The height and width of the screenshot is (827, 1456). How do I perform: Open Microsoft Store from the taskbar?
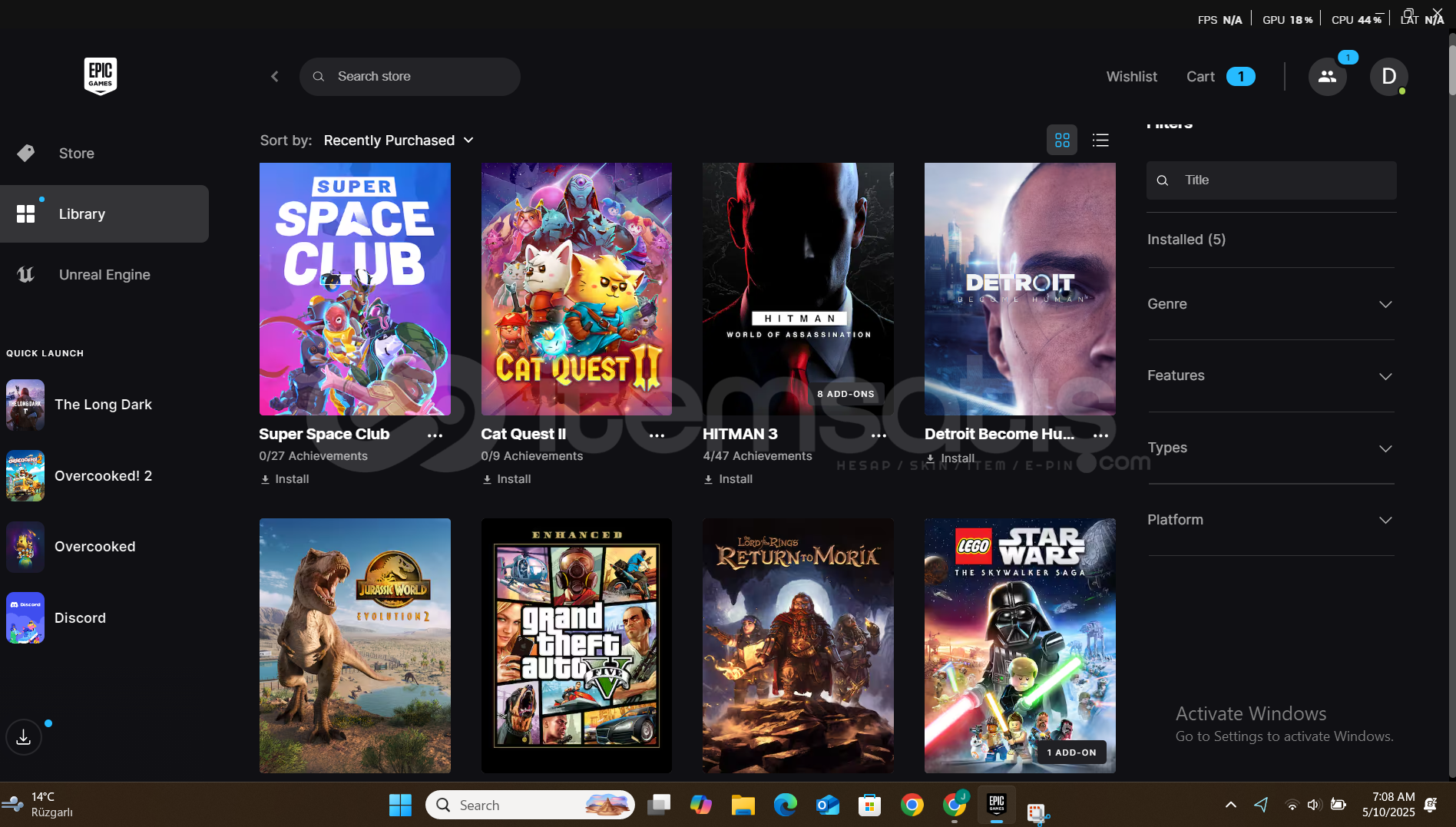(869, 805)
